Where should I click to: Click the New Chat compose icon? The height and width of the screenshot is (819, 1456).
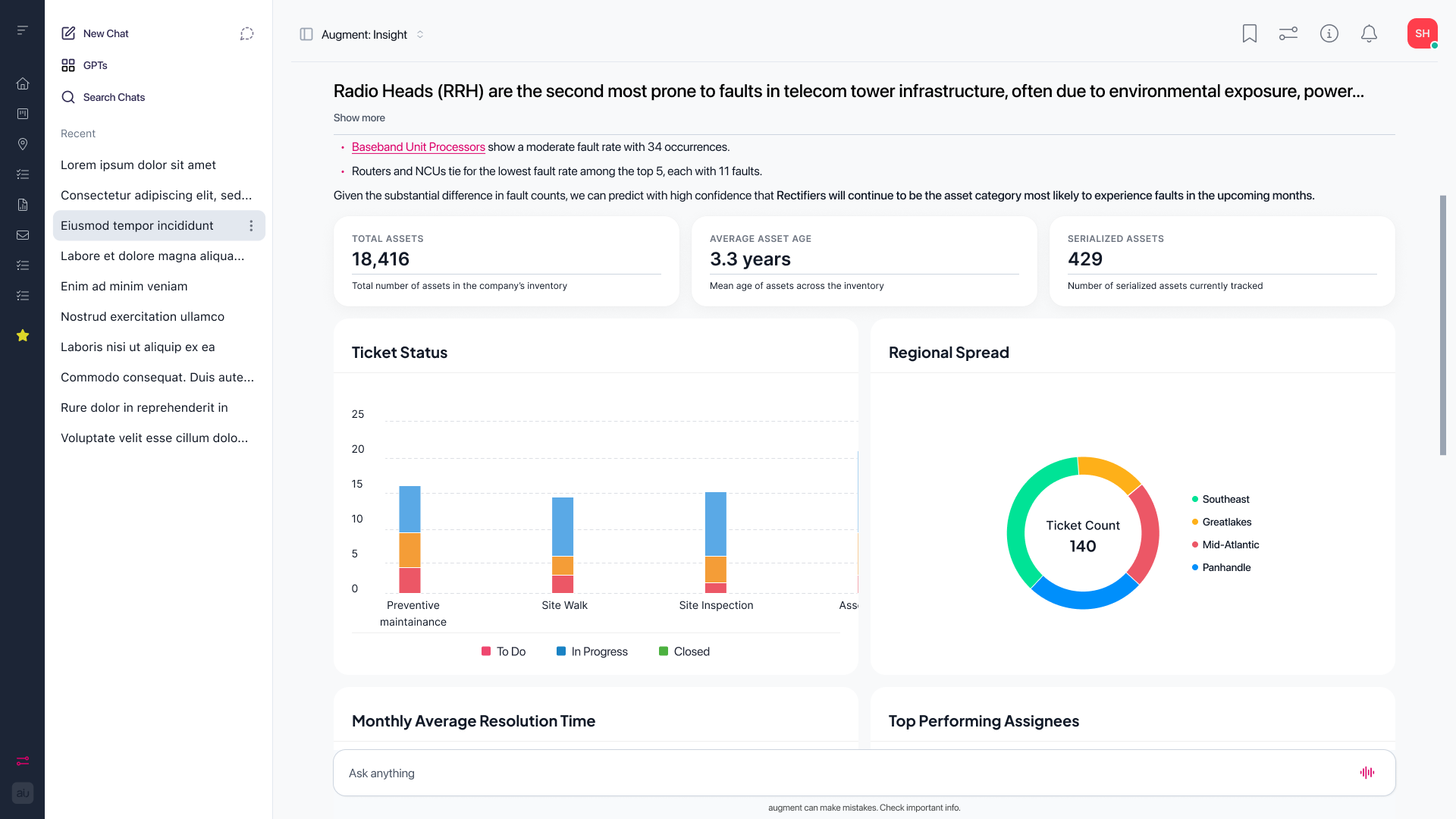68,33
